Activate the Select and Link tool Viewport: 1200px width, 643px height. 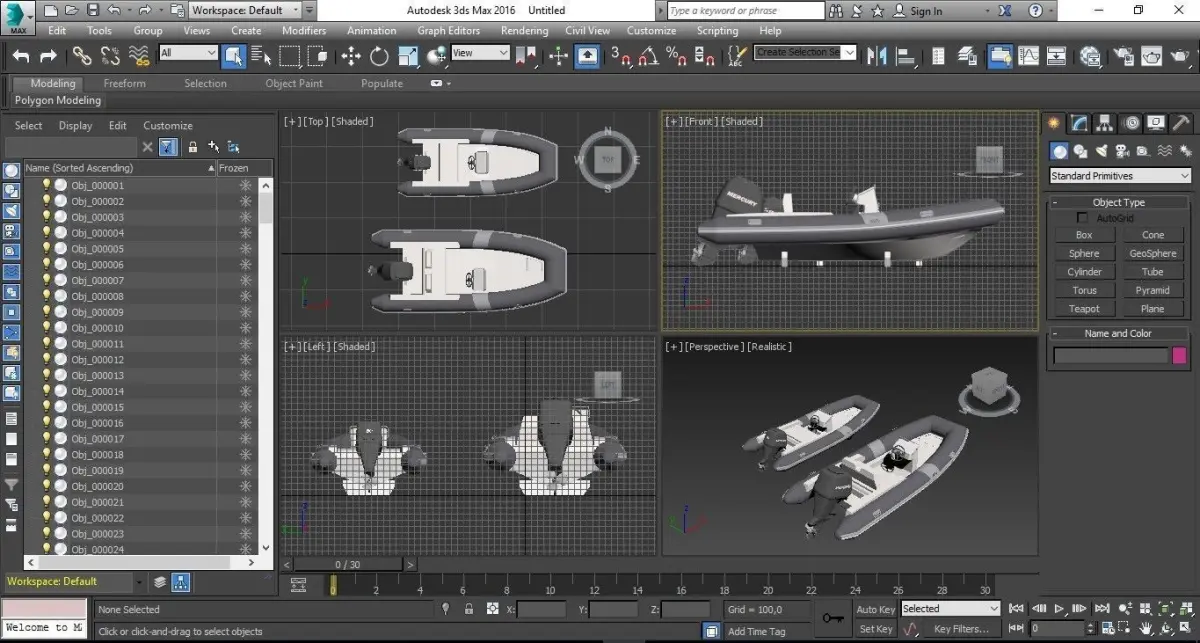coord(84,56)
